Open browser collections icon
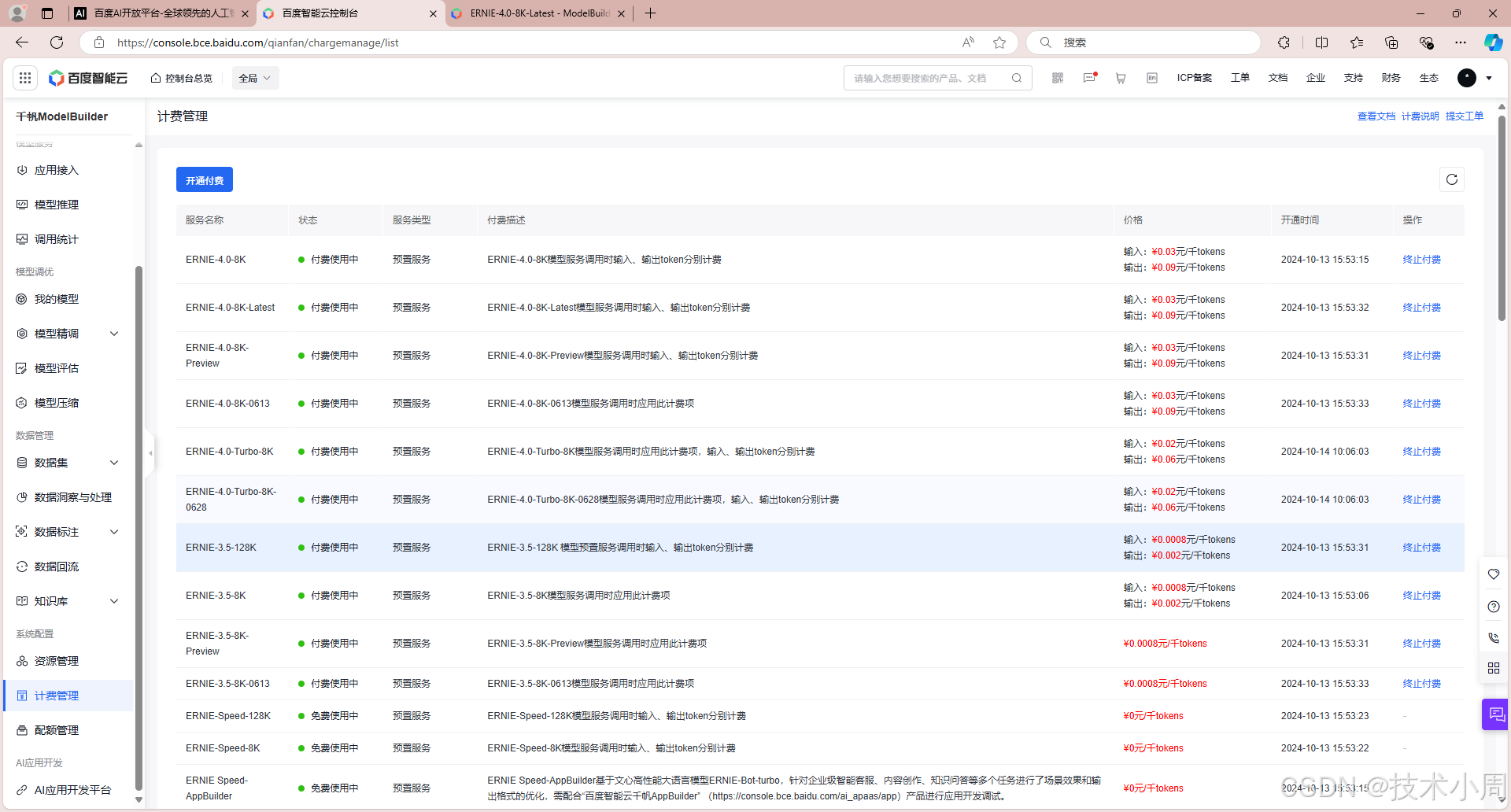1511x812 pixels. [1391, 42]
